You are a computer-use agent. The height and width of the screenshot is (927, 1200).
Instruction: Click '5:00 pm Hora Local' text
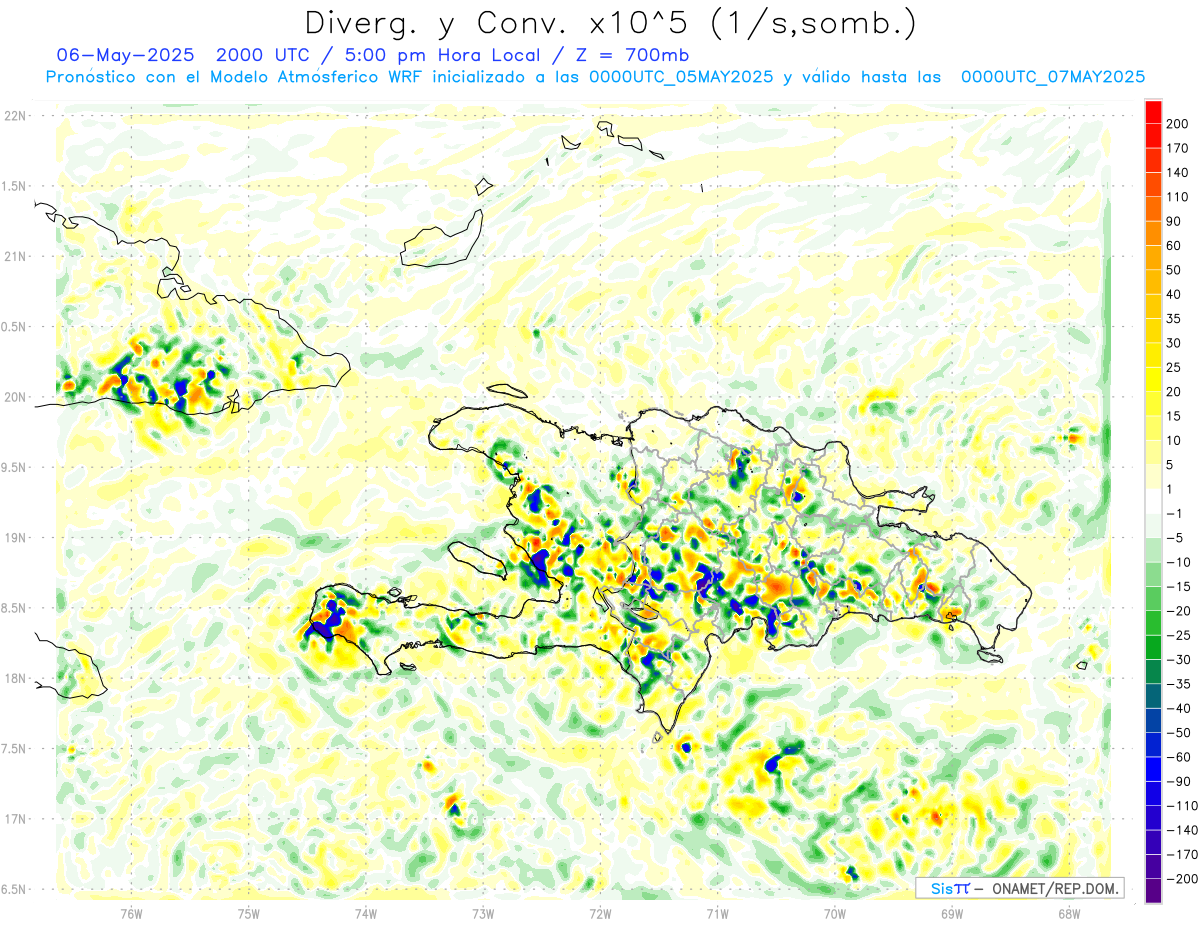click(442, 55)
